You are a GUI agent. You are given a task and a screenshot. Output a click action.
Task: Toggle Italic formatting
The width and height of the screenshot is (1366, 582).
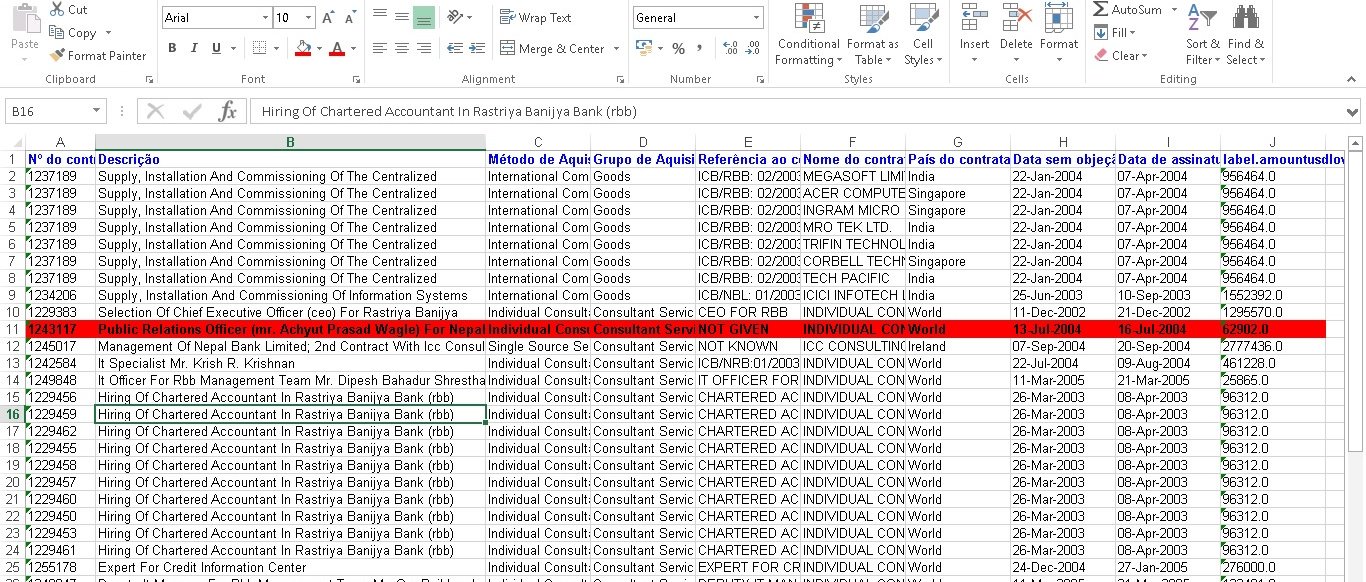[194, 48]
